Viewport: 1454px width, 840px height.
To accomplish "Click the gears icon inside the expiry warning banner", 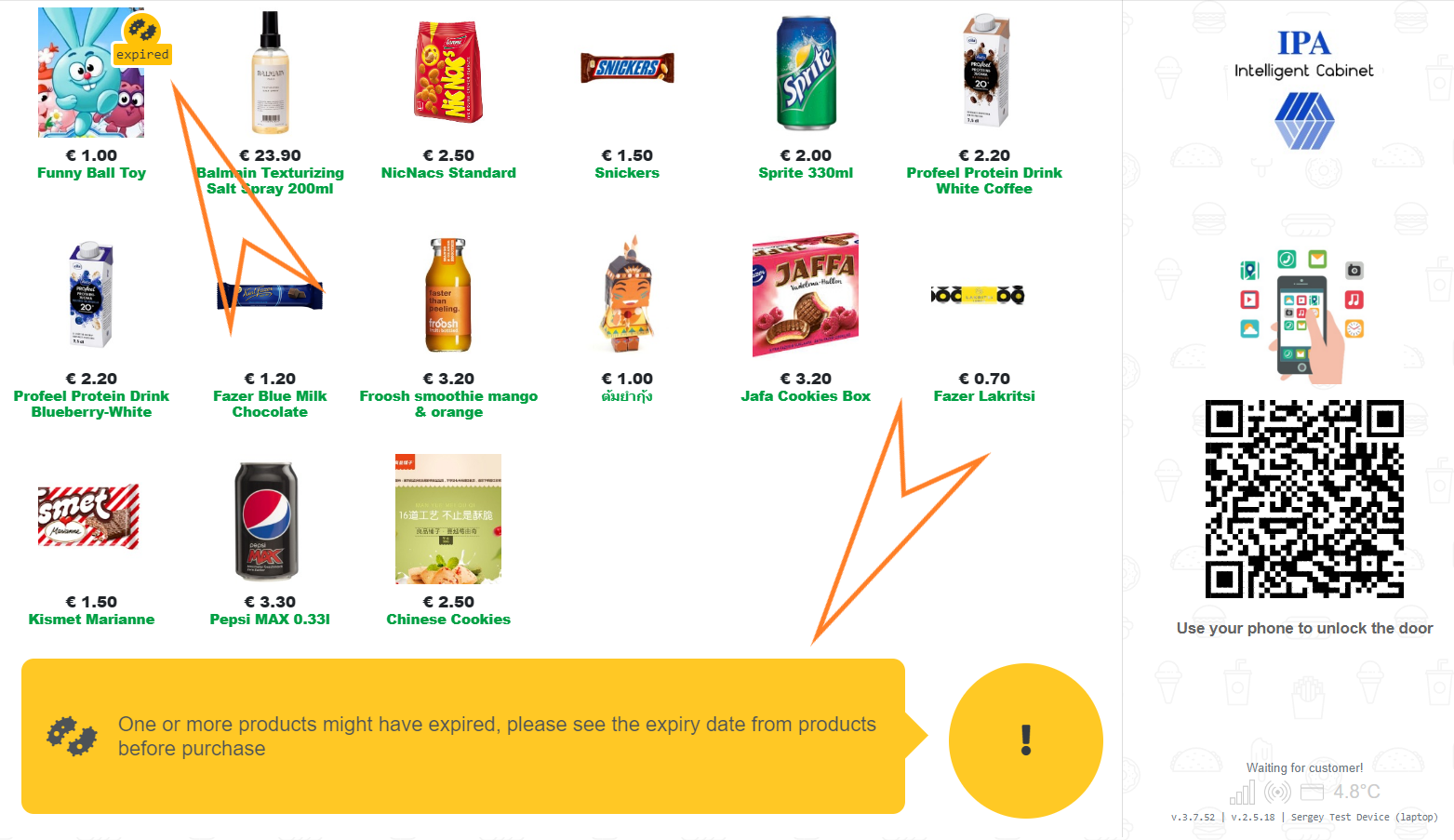I will point(71,737).
